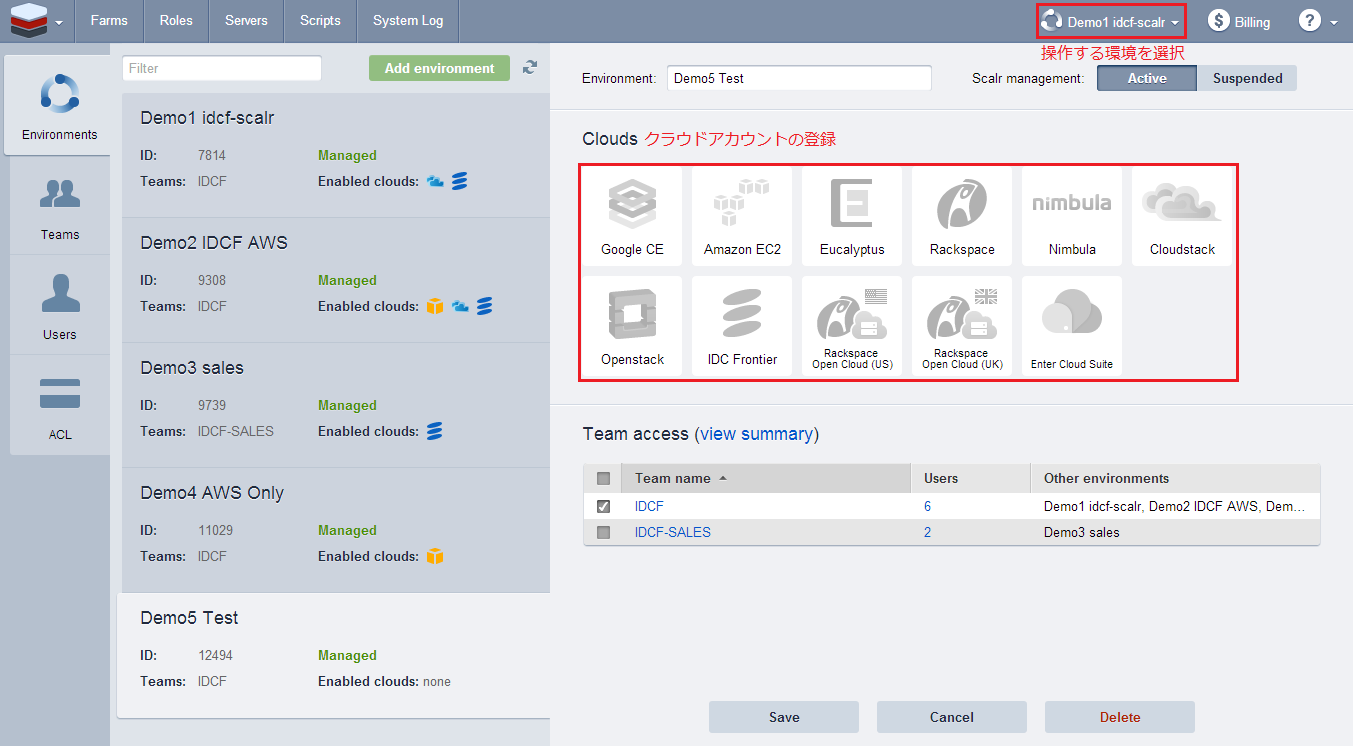Open the ACL sidebar section

tap(60, 405)
